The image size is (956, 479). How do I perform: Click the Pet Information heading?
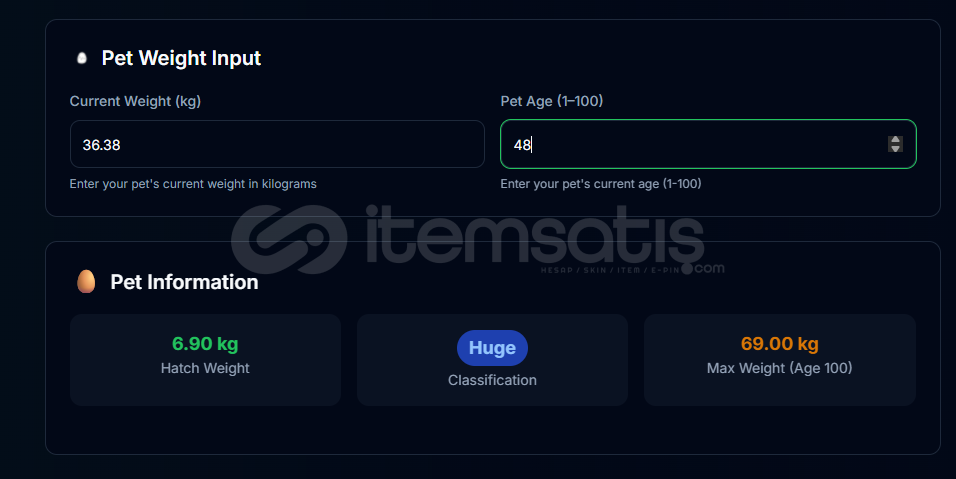[184, 282]
